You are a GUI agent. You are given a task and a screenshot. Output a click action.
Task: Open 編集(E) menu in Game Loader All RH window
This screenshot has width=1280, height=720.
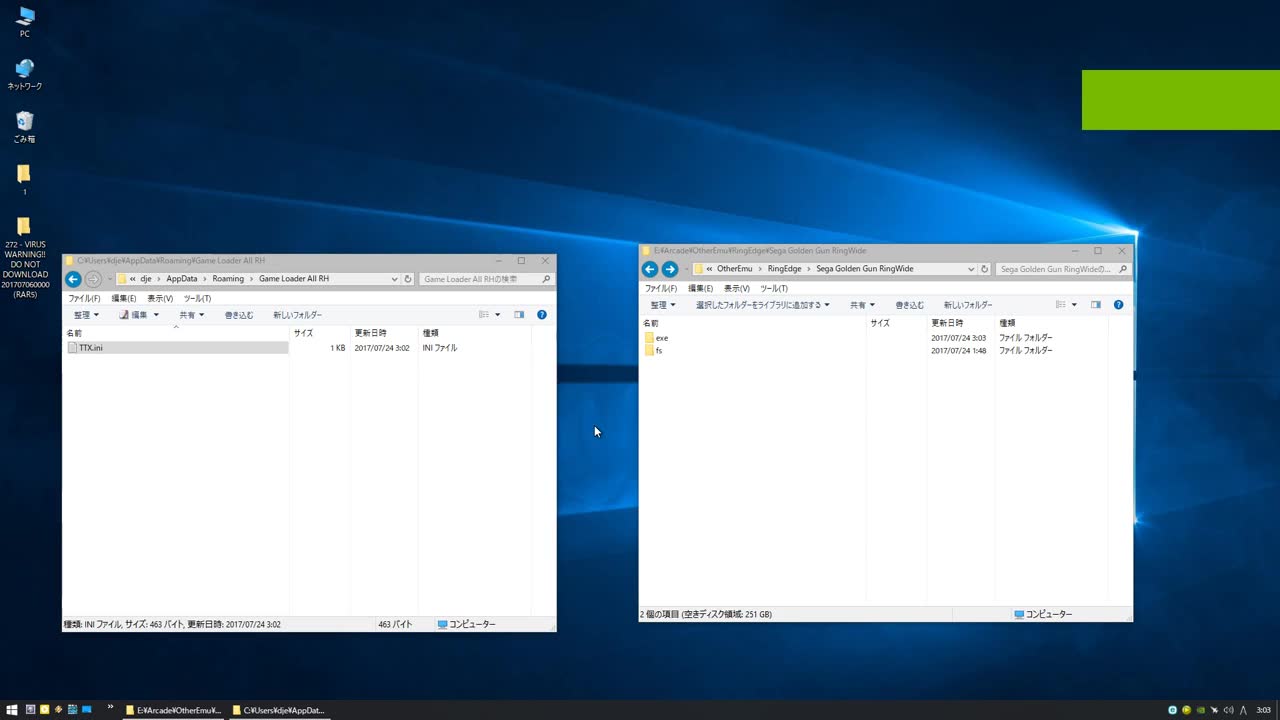(x=124, y=298)
